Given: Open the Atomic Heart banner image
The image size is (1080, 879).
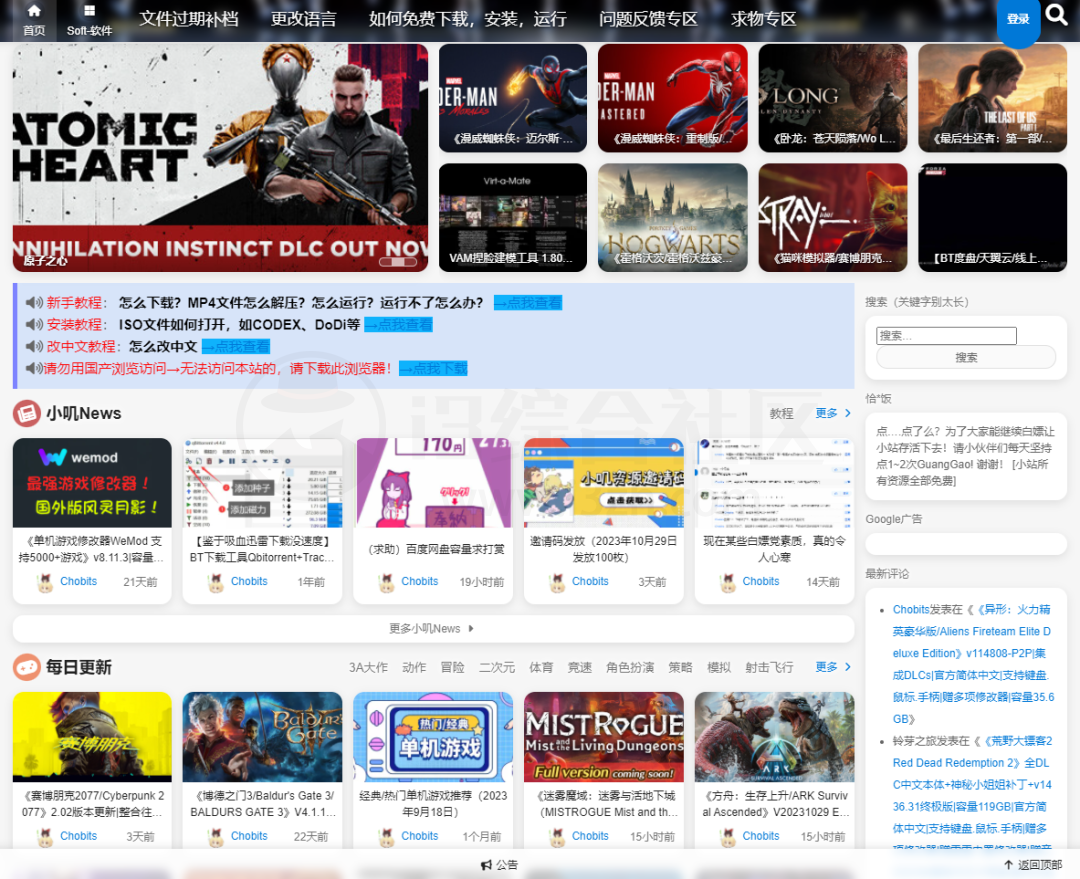Looking at the screenshot, I should tap(220, 158).
